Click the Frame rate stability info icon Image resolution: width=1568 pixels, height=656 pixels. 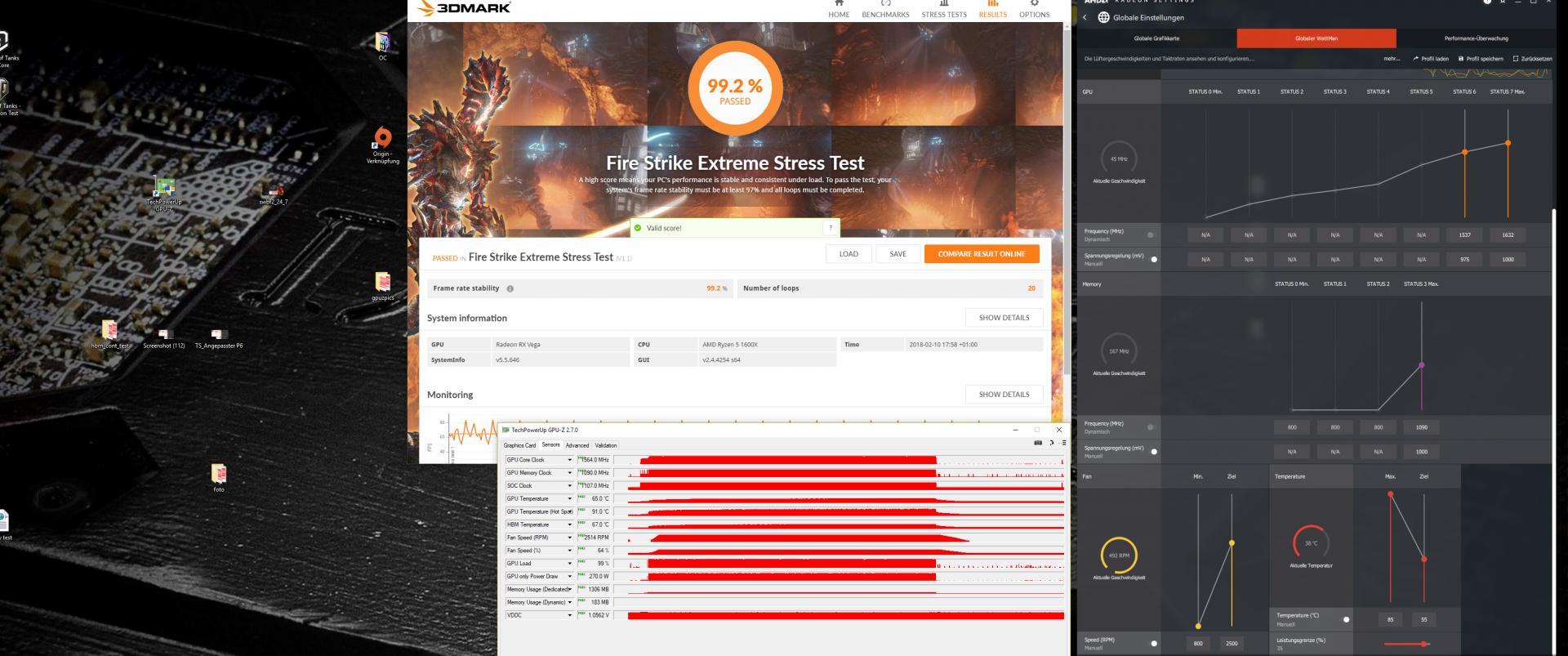[510, 288]
